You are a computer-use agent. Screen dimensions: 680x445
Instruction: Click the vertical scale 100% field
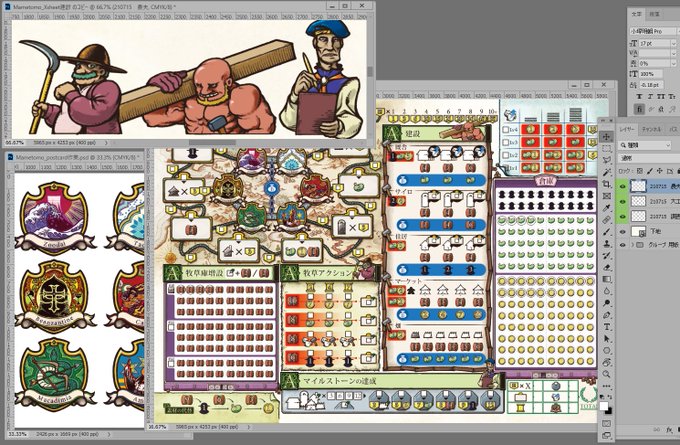(651, 74)
